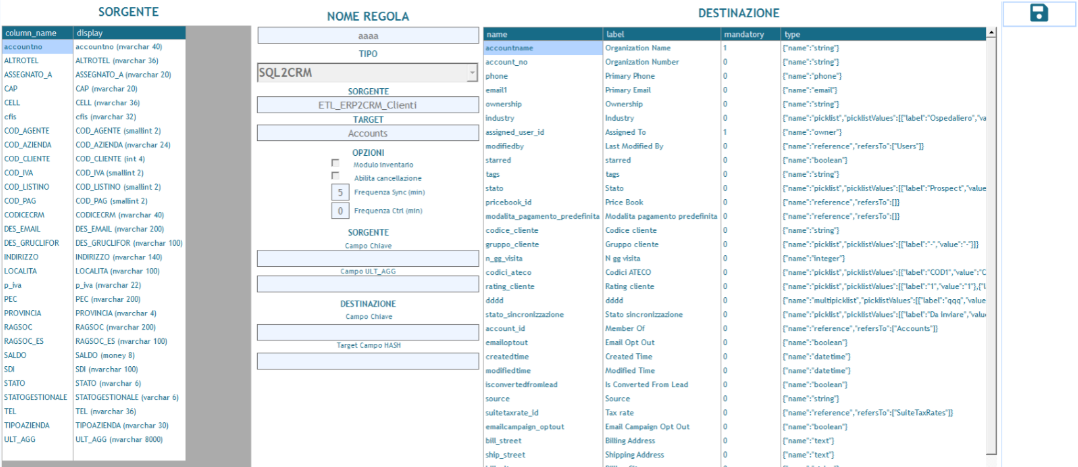Click the 'Codici ATECO' label cell
Image resolution: width=1078 pixels, height=467 pixels.
point(661,272)
